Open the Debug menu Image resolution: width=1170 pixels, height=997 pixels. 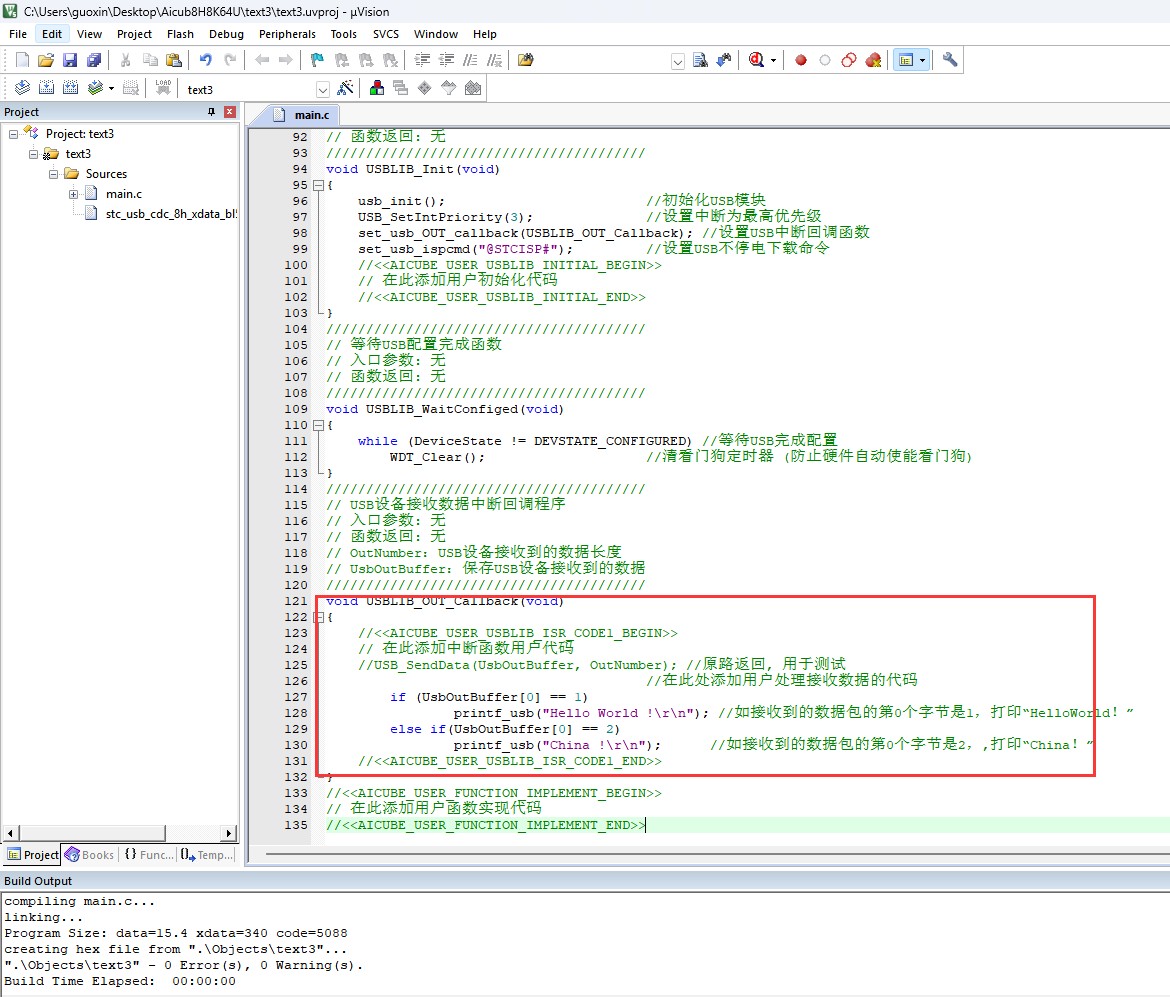click(226, 34)
